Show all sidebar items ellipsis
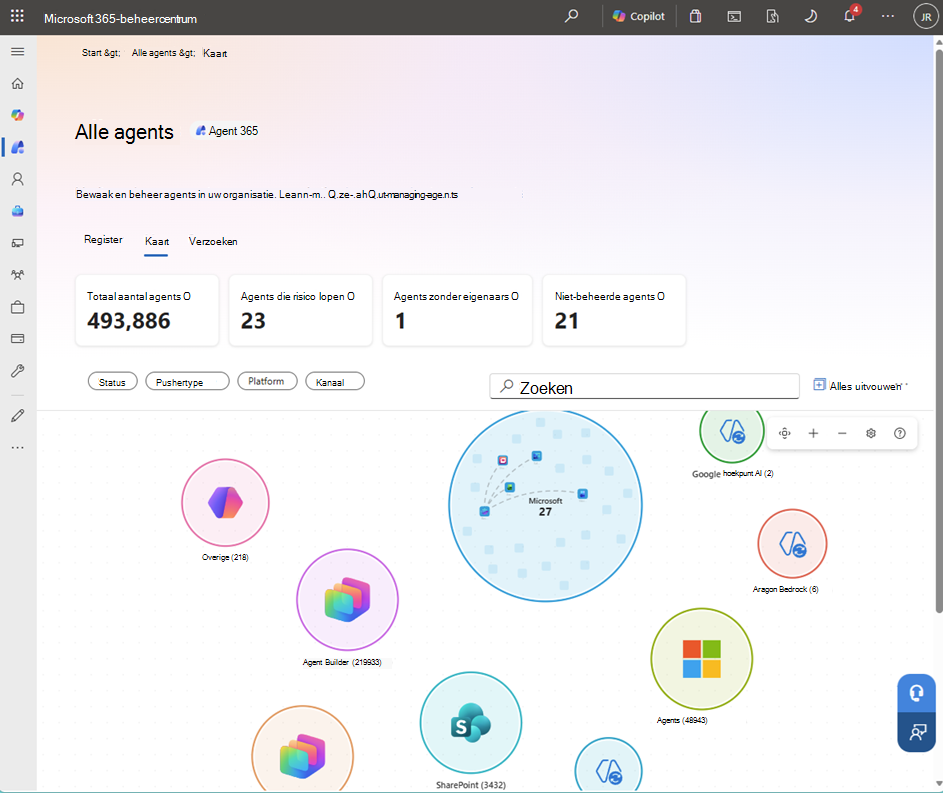This screenshot has width=943, height=793. 17,447
